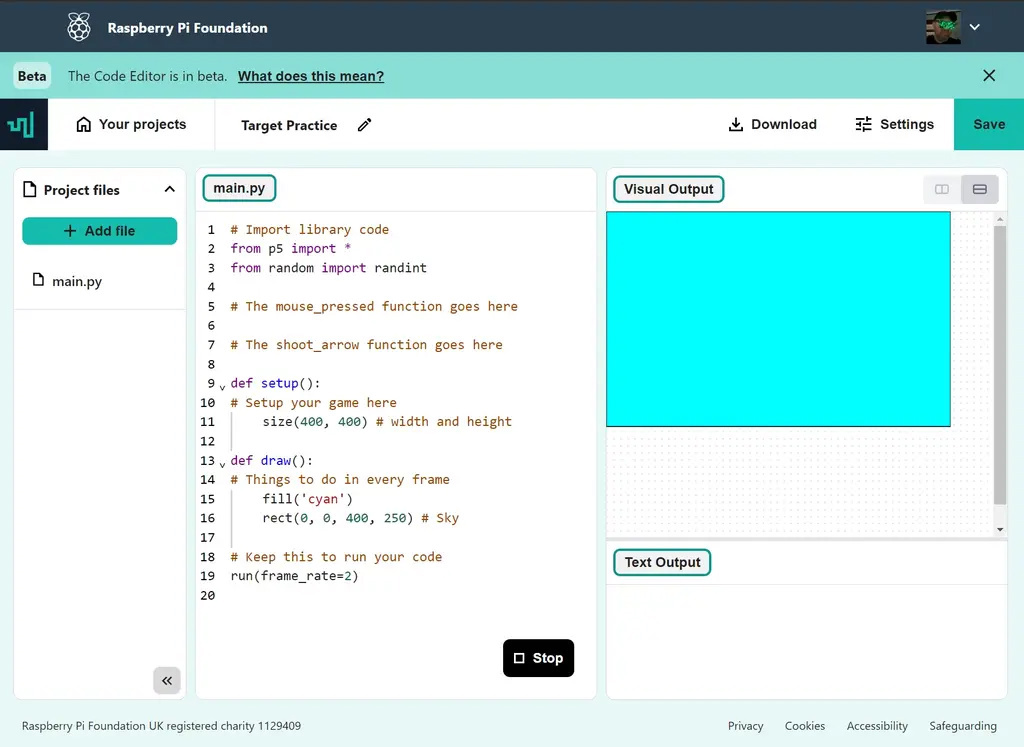Switch Visual Output to side-by-side layout
Image resolution: width=1024 pixels, height=747 pixels.
[941, 189]
